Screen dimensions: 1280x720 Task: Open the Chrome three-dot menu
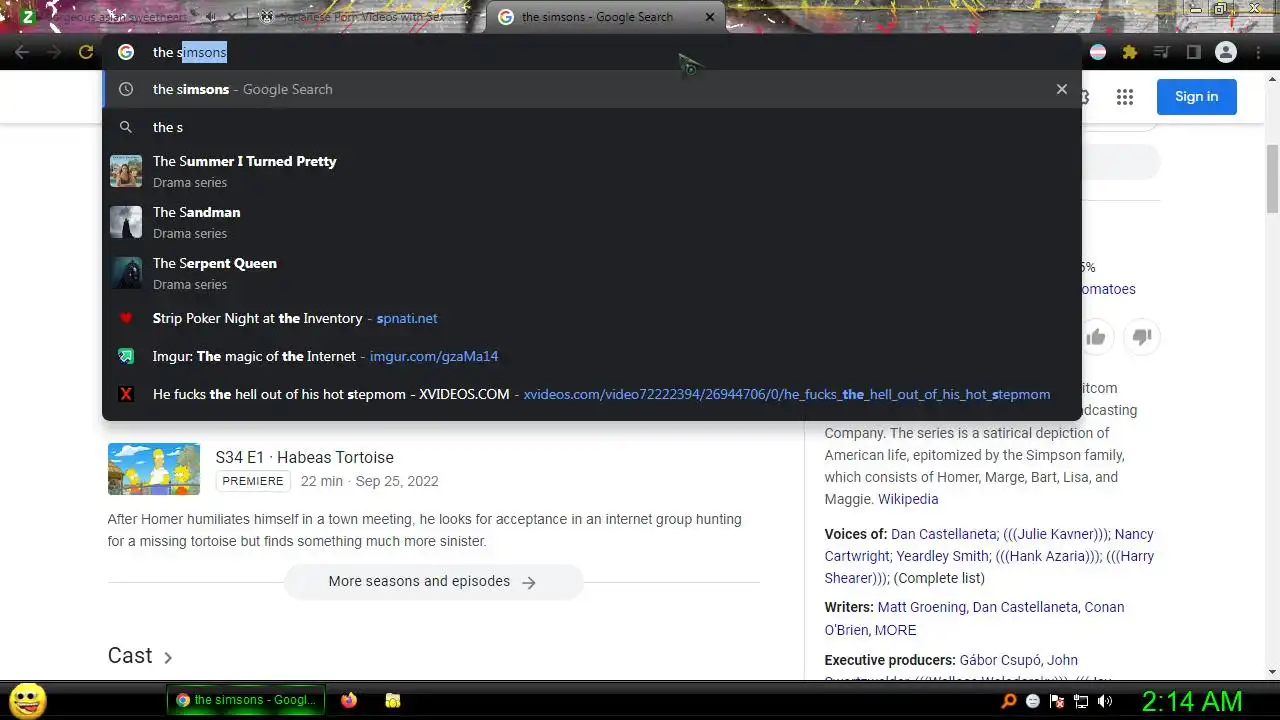[1259, 52]
